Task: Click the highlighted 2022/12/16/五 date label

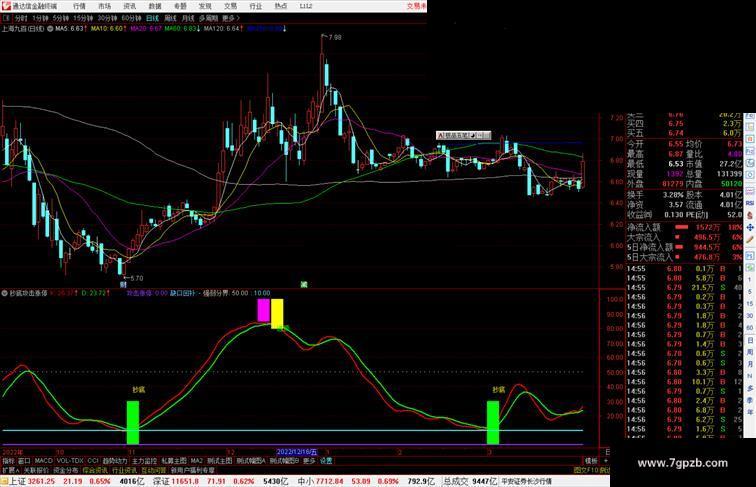Action: tap(297, 452)
